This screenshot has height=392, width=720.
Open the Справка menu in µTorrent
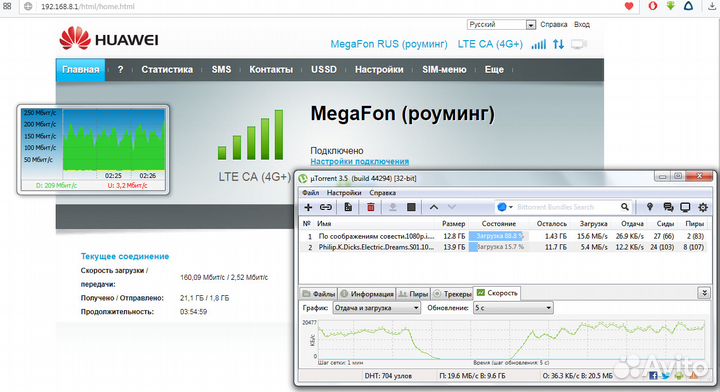[382, 193]
